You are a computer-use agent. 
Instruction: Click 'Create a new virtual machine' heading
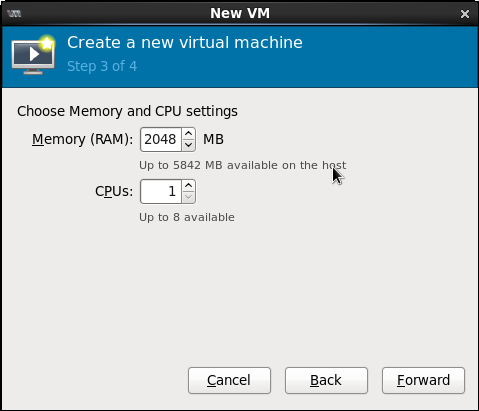point(185,43)
